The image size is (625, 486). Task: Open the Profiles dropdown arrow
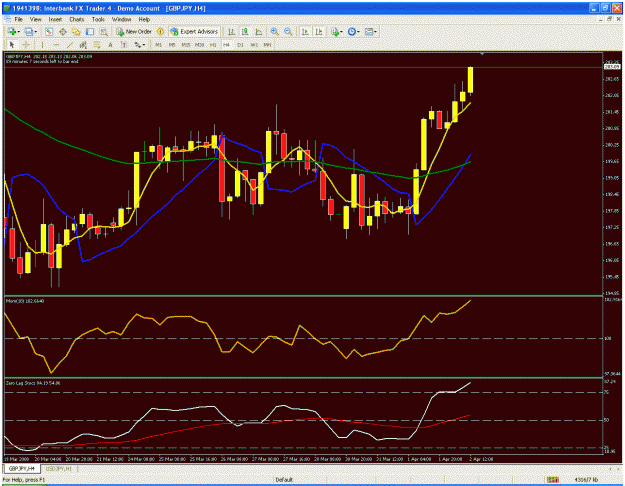[36, 32]
